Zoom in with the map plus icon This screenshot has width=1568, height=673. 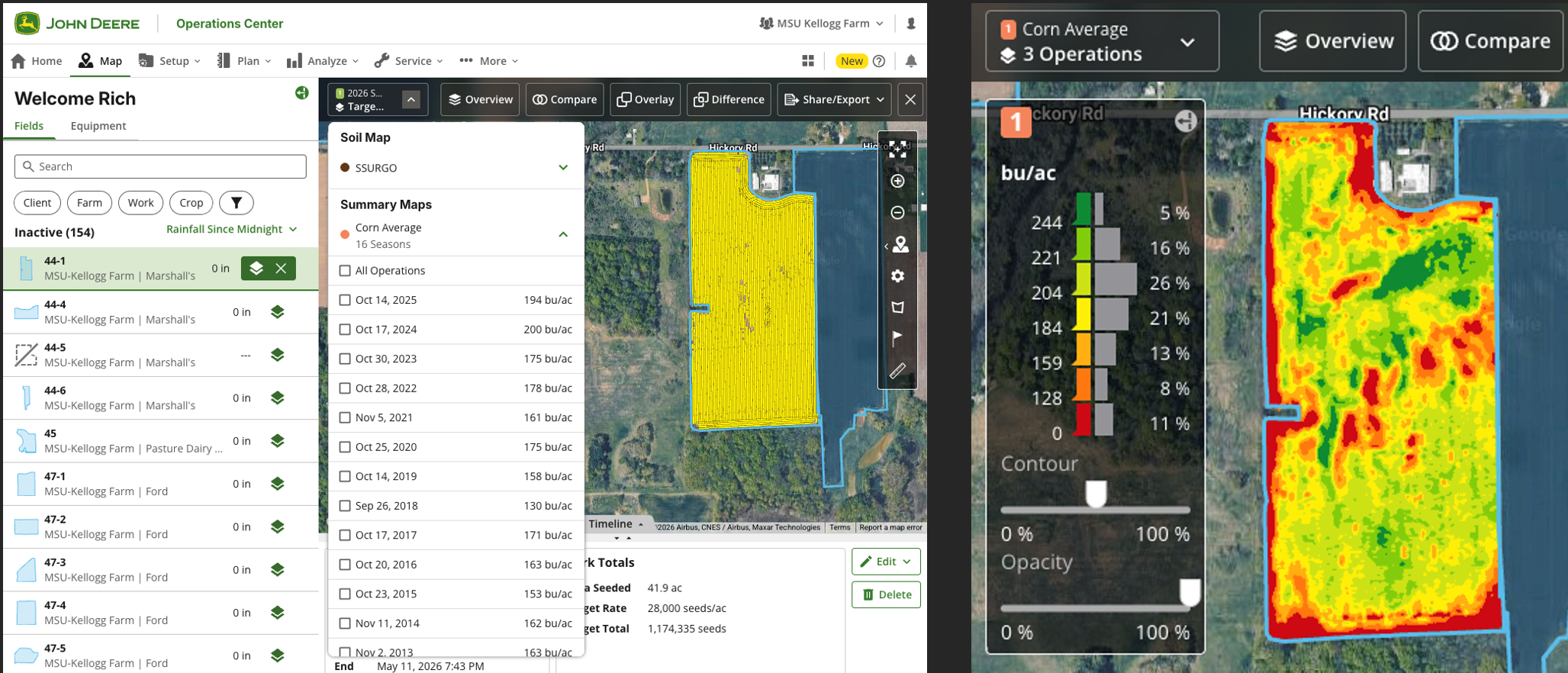point(898,181)
